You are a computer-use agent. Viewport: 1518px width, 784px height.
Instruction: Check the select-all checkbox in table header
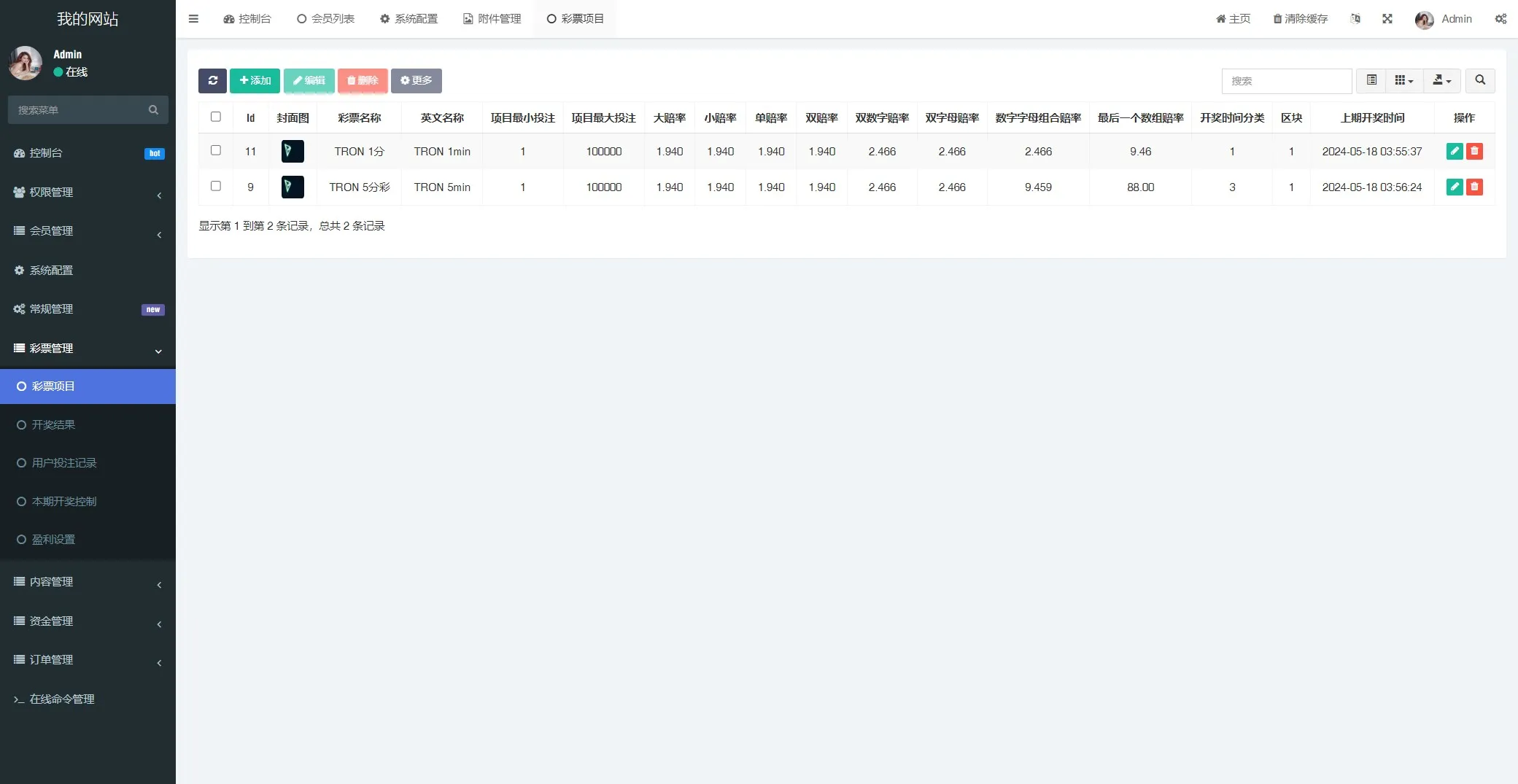coord(216,117)
